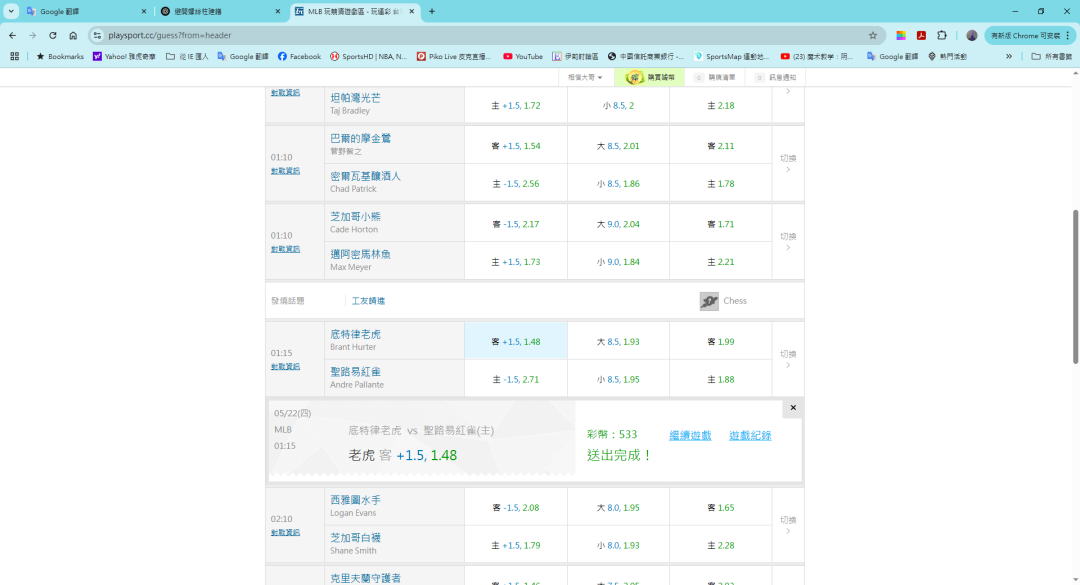Screen dimensions: 1080x585
Task: Pick 小 8.5, 1.95 for the Cardinals game
Action: pyautogui.click(x=618, y=380)
